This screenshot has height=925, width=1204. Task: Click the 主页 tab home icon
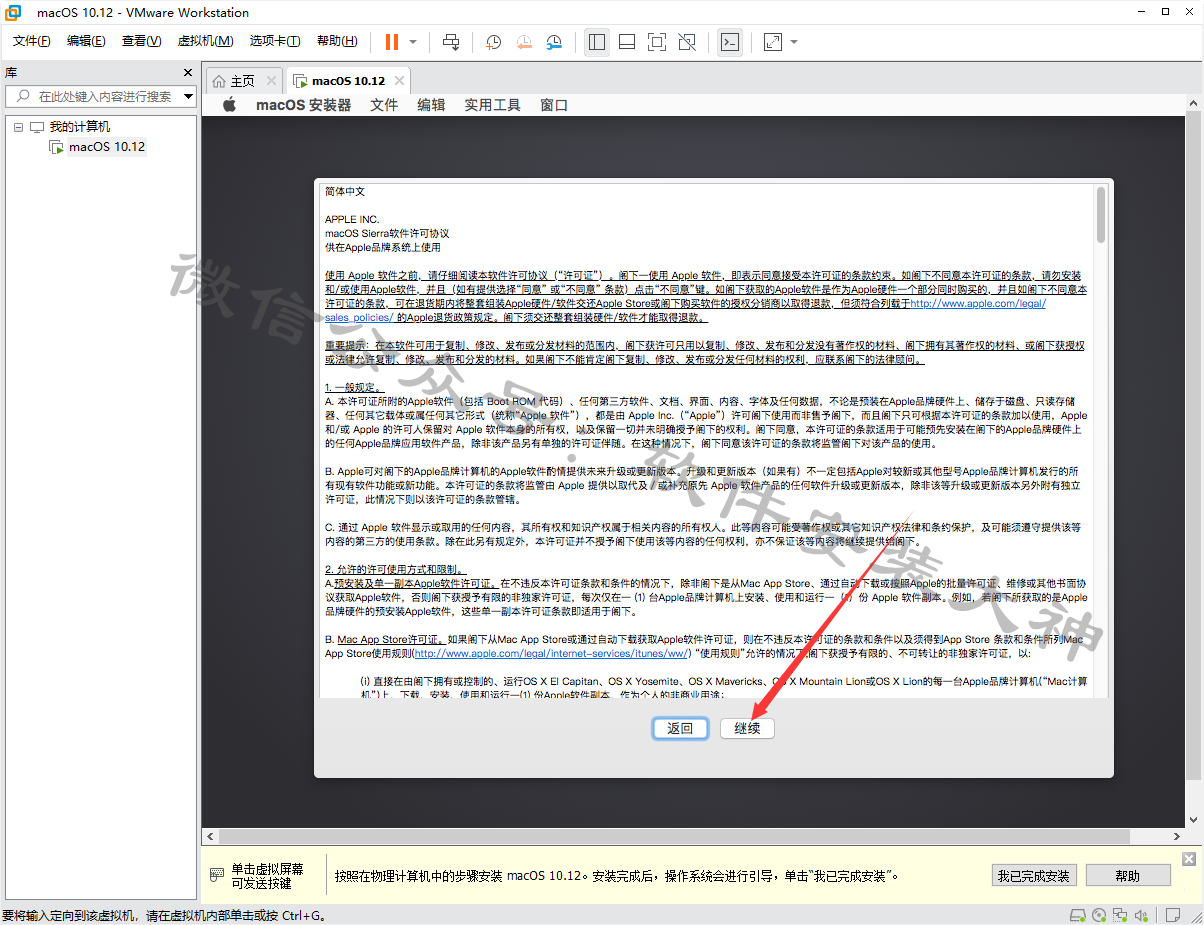click(x=219, y=81)
